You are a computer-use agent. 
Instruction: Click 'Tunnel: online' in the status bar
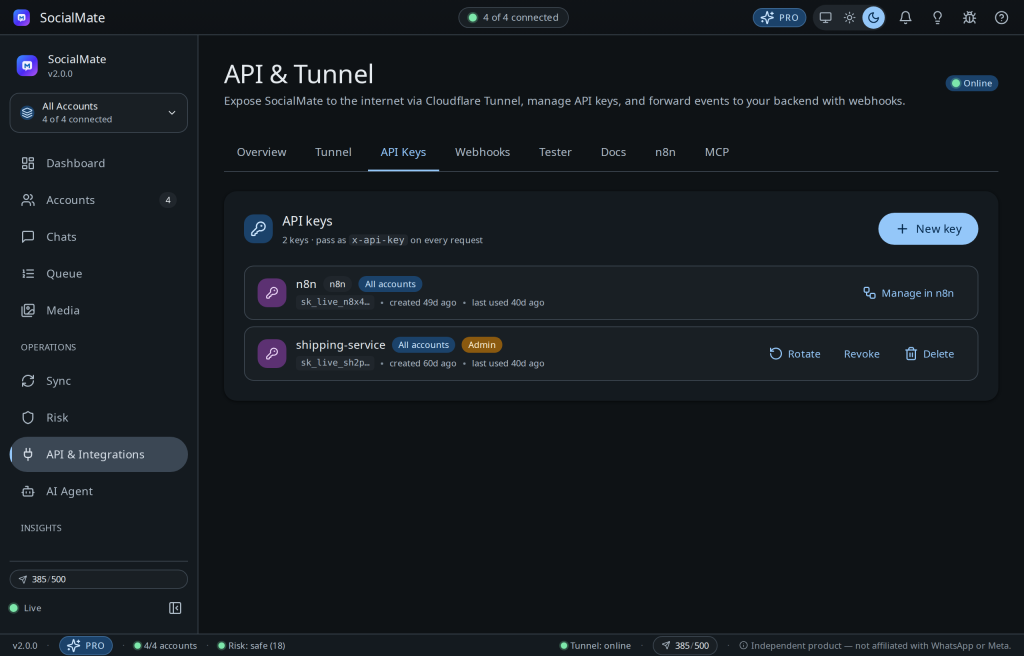[596, 646]
